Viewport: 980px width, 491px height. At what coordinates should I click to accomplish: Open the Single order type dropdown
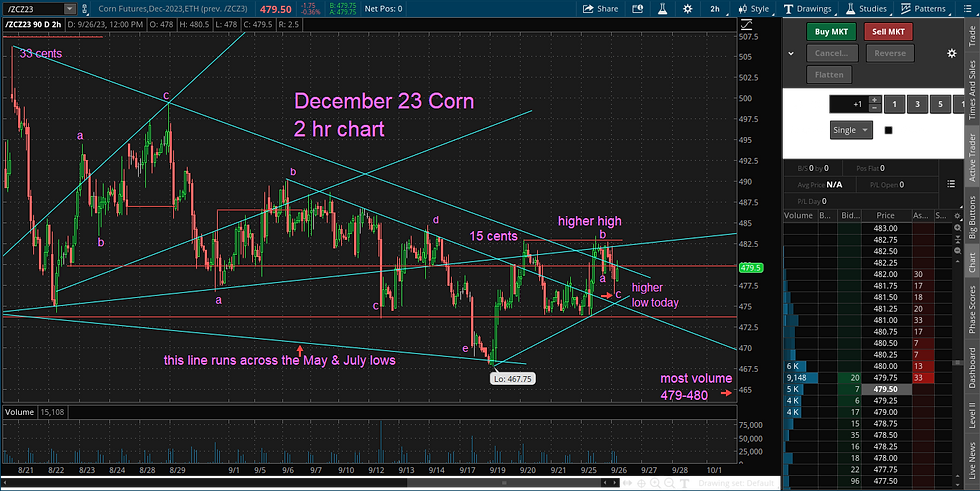pyautogui.click(x=851, y=130)
